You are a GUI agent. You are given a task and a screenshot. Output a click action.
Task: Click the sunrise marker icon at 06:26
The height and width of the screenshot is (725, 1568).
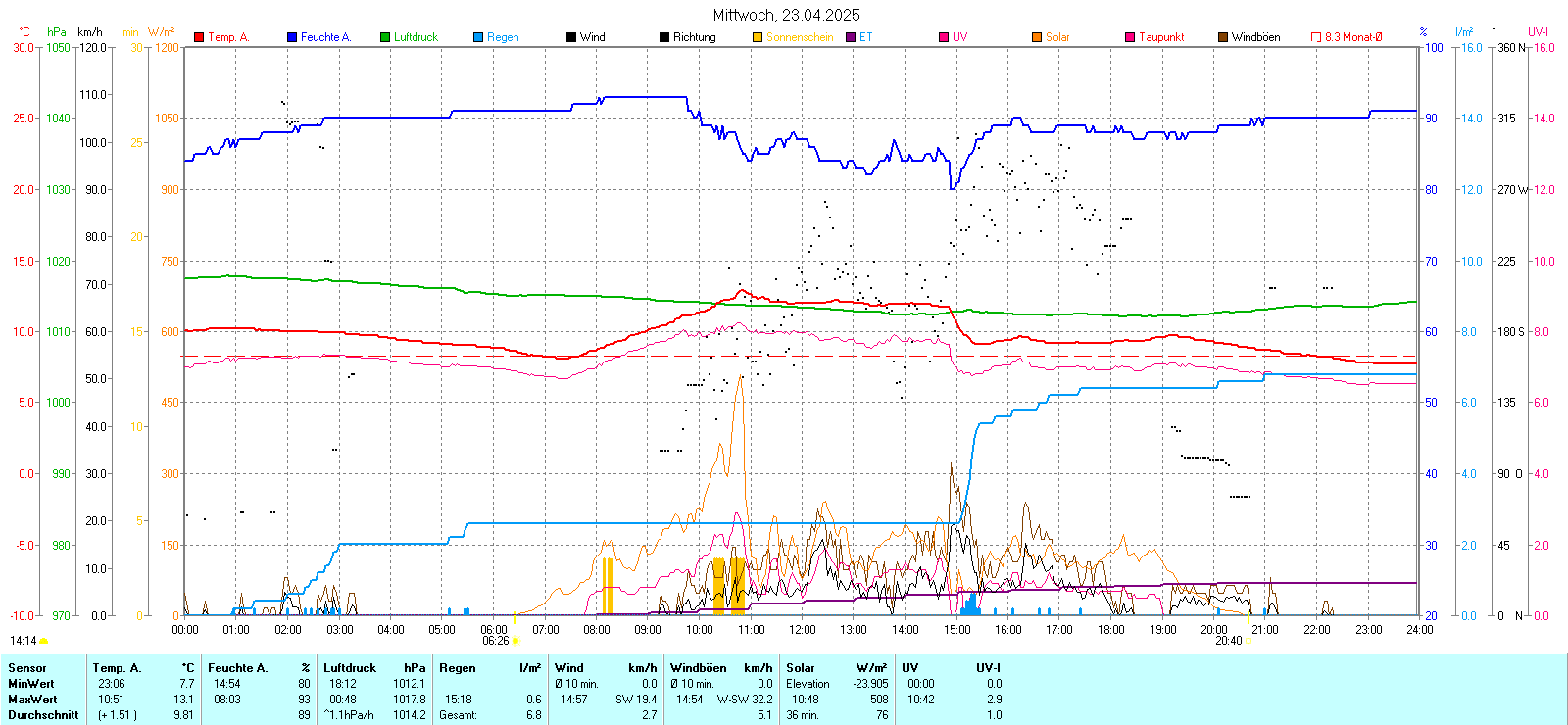(516, 641)
